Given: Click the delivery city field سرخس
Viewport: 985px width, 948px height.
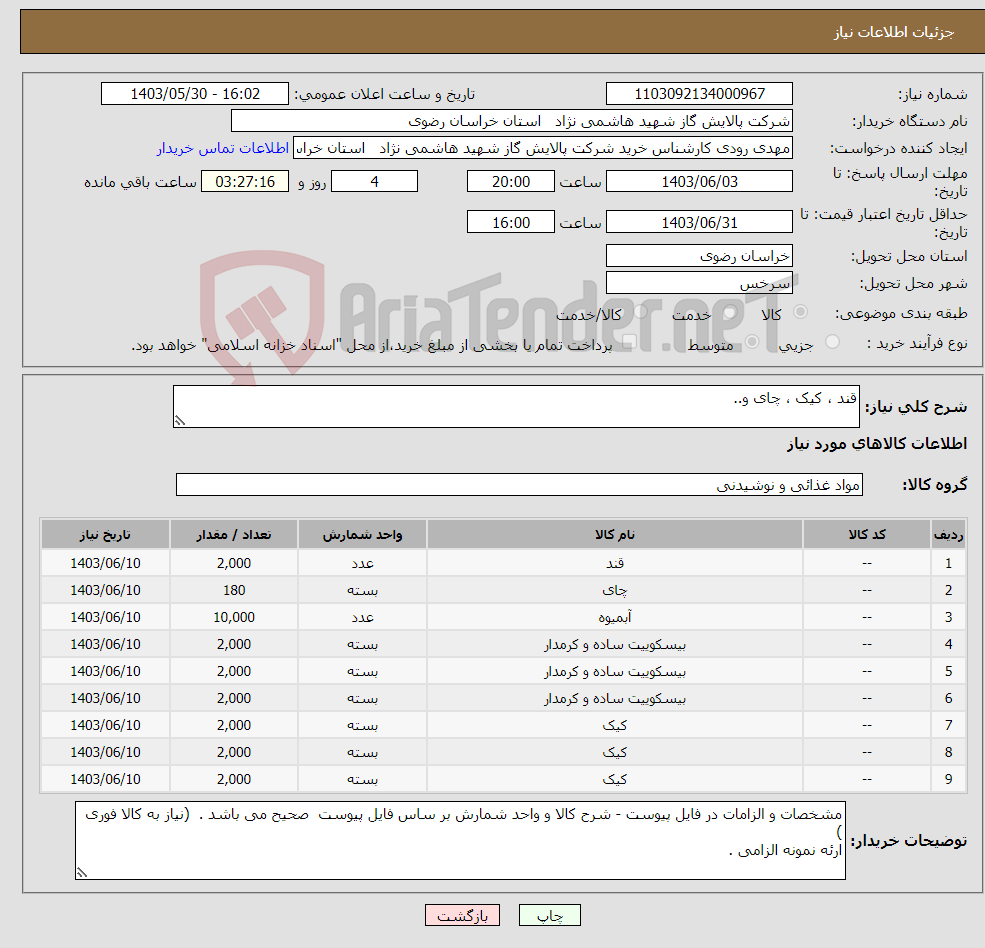Looking at the screenshot, I should [x=699, y=283].
